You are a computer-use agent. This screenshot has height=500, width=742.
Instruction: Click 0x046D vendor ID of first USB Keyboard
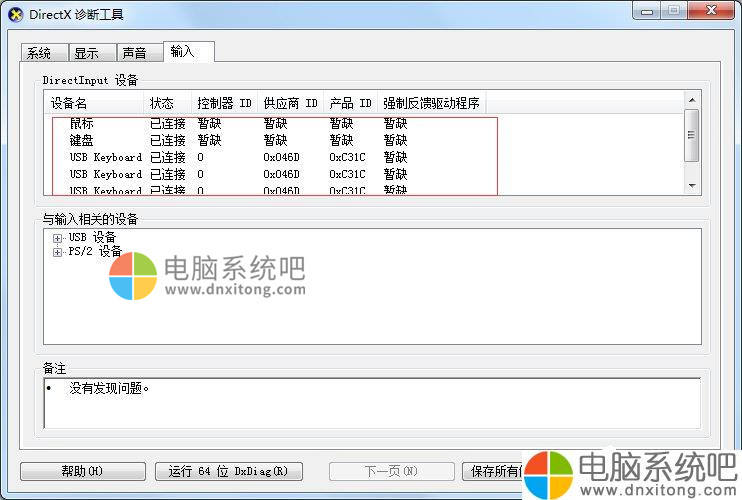(282, 158)
